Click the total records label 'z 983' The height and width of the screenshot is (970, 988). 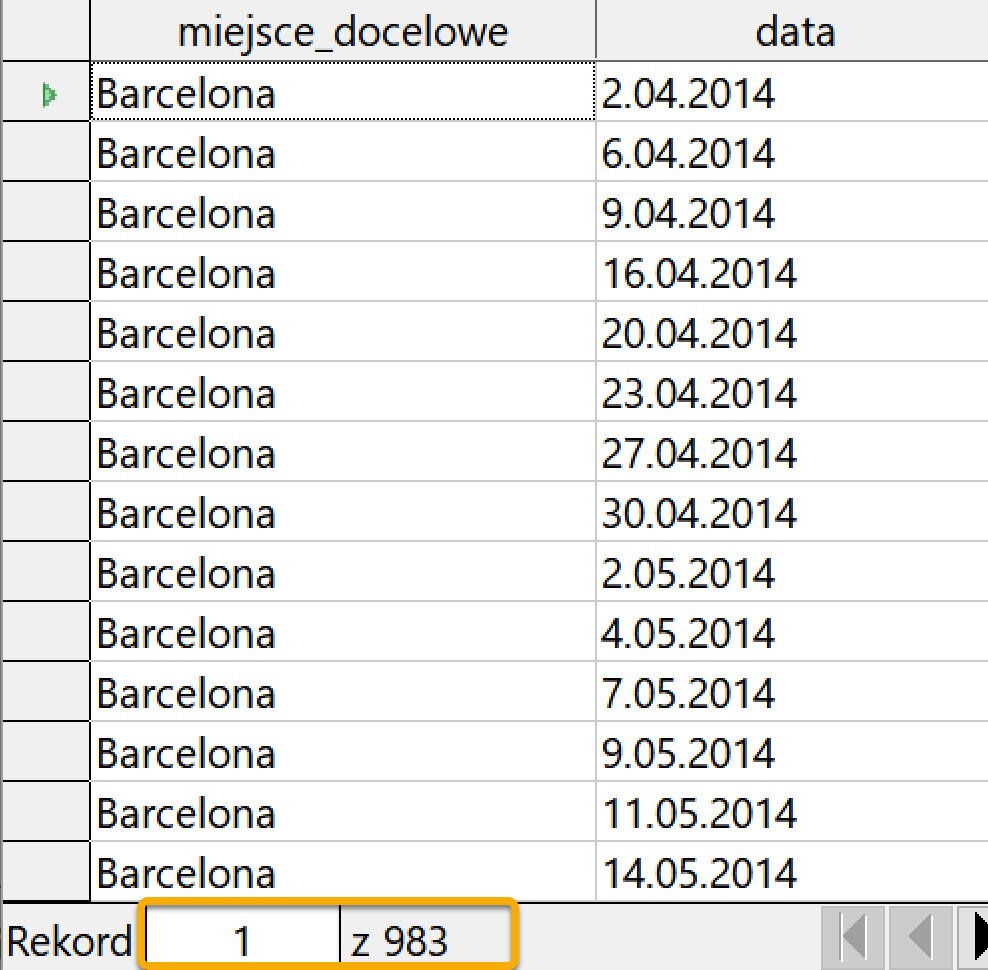click(x=400, y=941)
